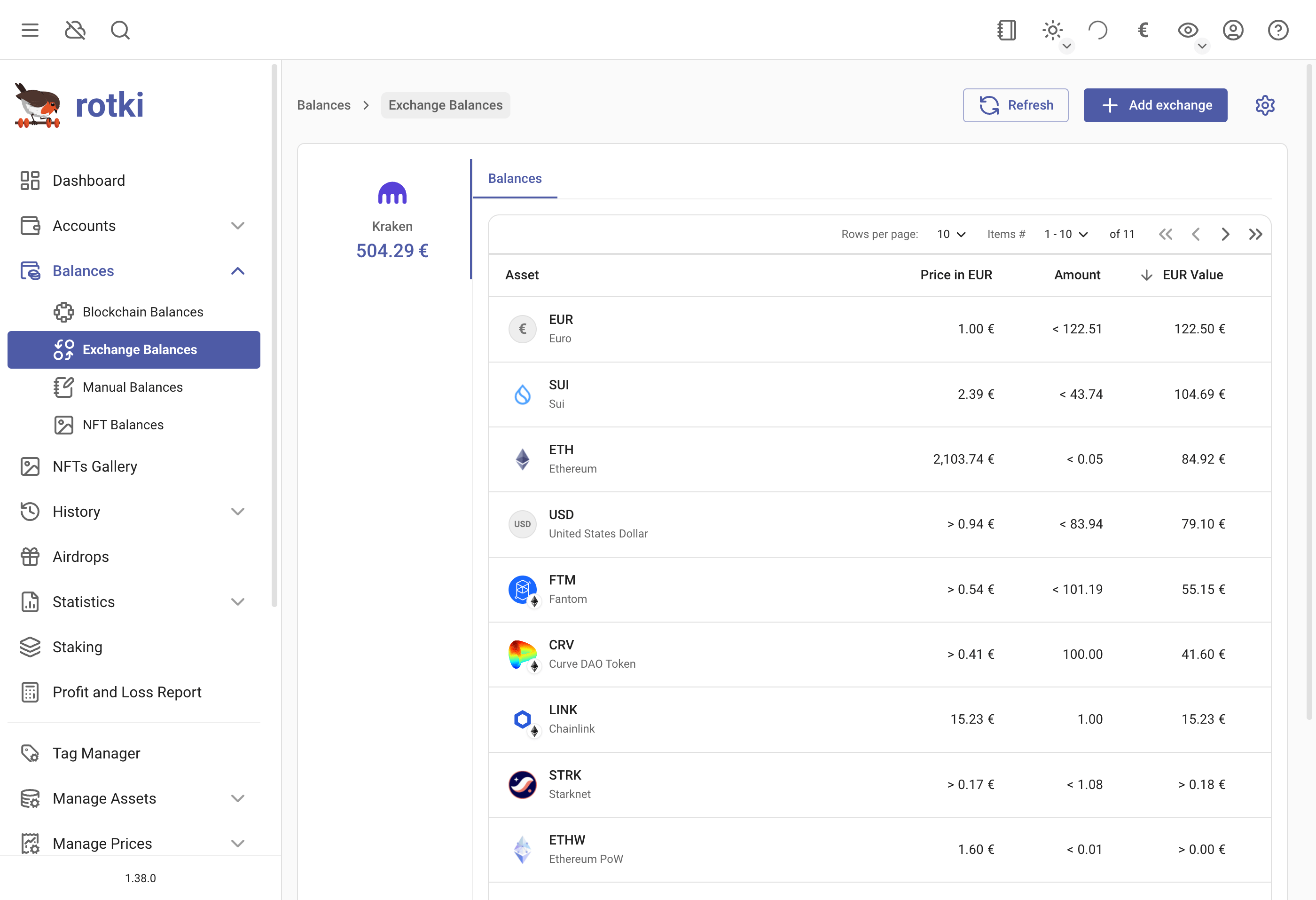This screenshot has height=900, width=1316.
Task: Open Staking layers icon
Action: pos(30,647)
